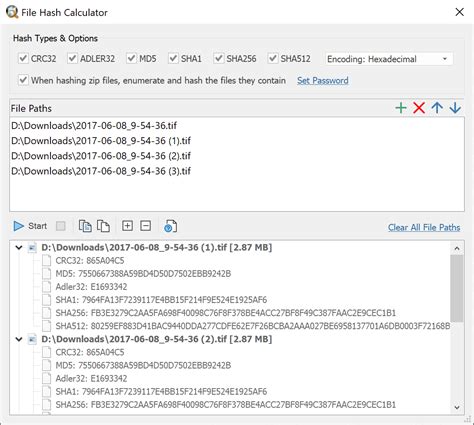Screen dimensions: 474x425
Task: Click the collapse all minus box icon
Action: click(145, 226)
